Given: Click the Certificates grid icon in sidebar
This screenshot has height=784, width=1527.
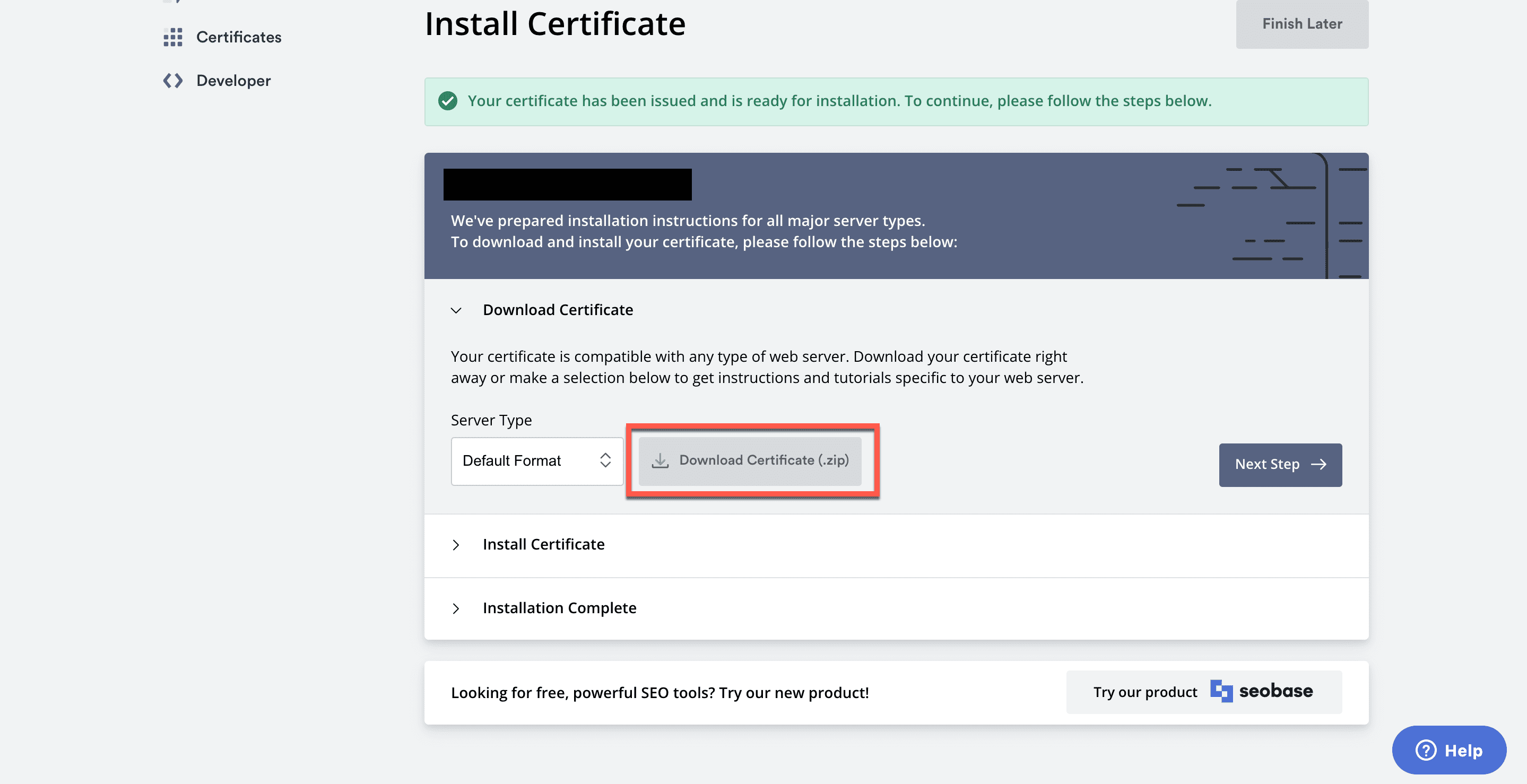Looking at the screenshot, I should click(x=172, y=37).
